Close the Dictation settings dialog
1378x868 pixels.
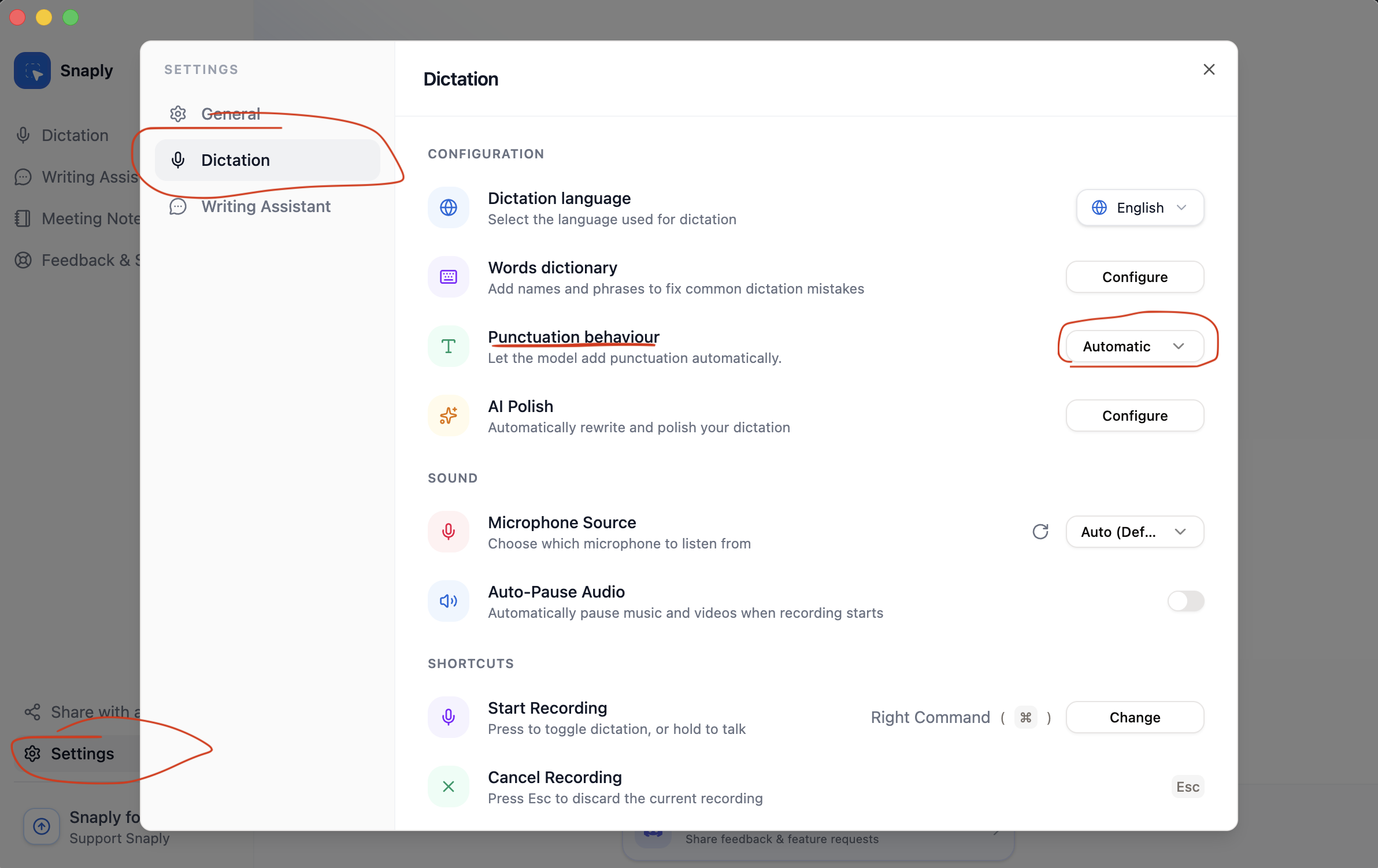pyautogui.click(x=1209, y=69)
